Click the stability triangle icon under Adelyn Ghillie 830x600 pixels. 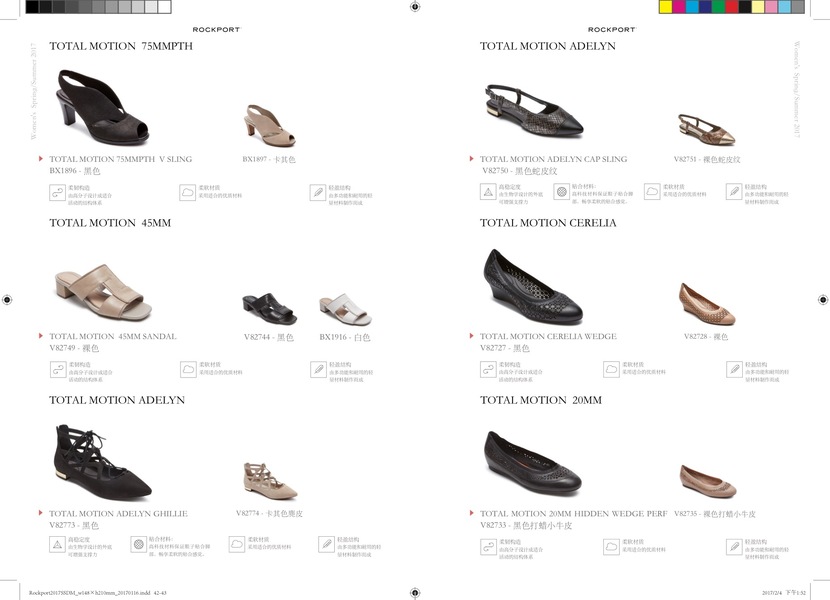click(x=57, y=544)
